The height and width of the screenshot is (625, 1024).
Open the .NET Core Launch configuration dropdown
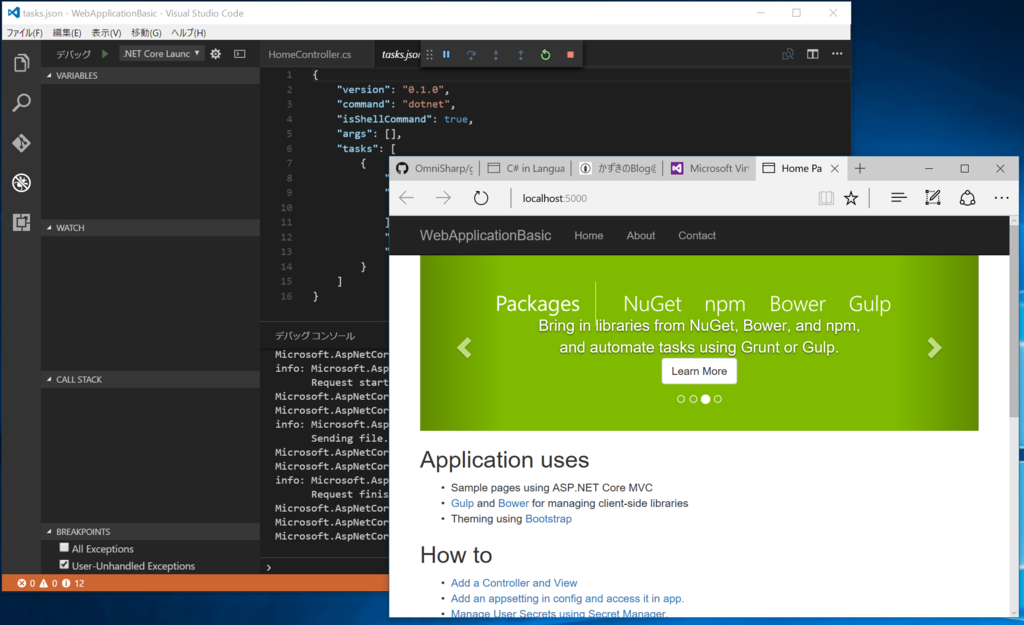click(161, 54)
